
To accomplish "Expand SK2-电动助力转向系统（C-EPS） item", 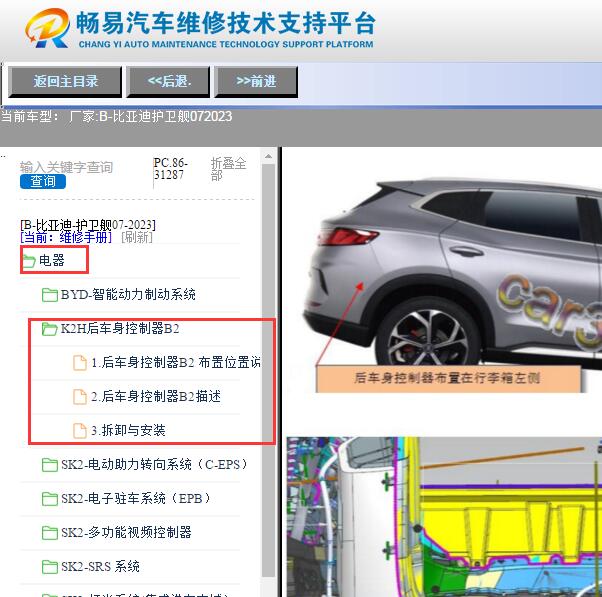I will point(156,465).
